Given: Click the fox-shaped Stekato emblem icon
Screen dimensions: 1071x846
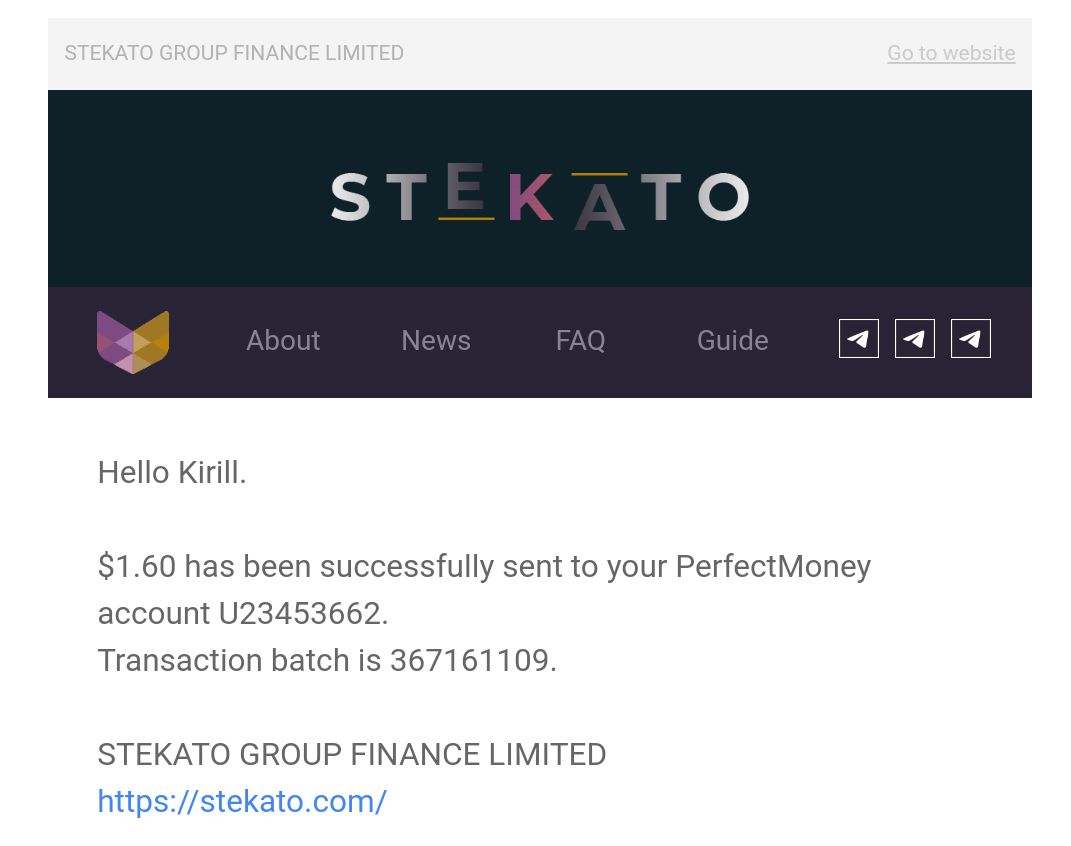Looking at the screenshot, I should coord(133,341).
